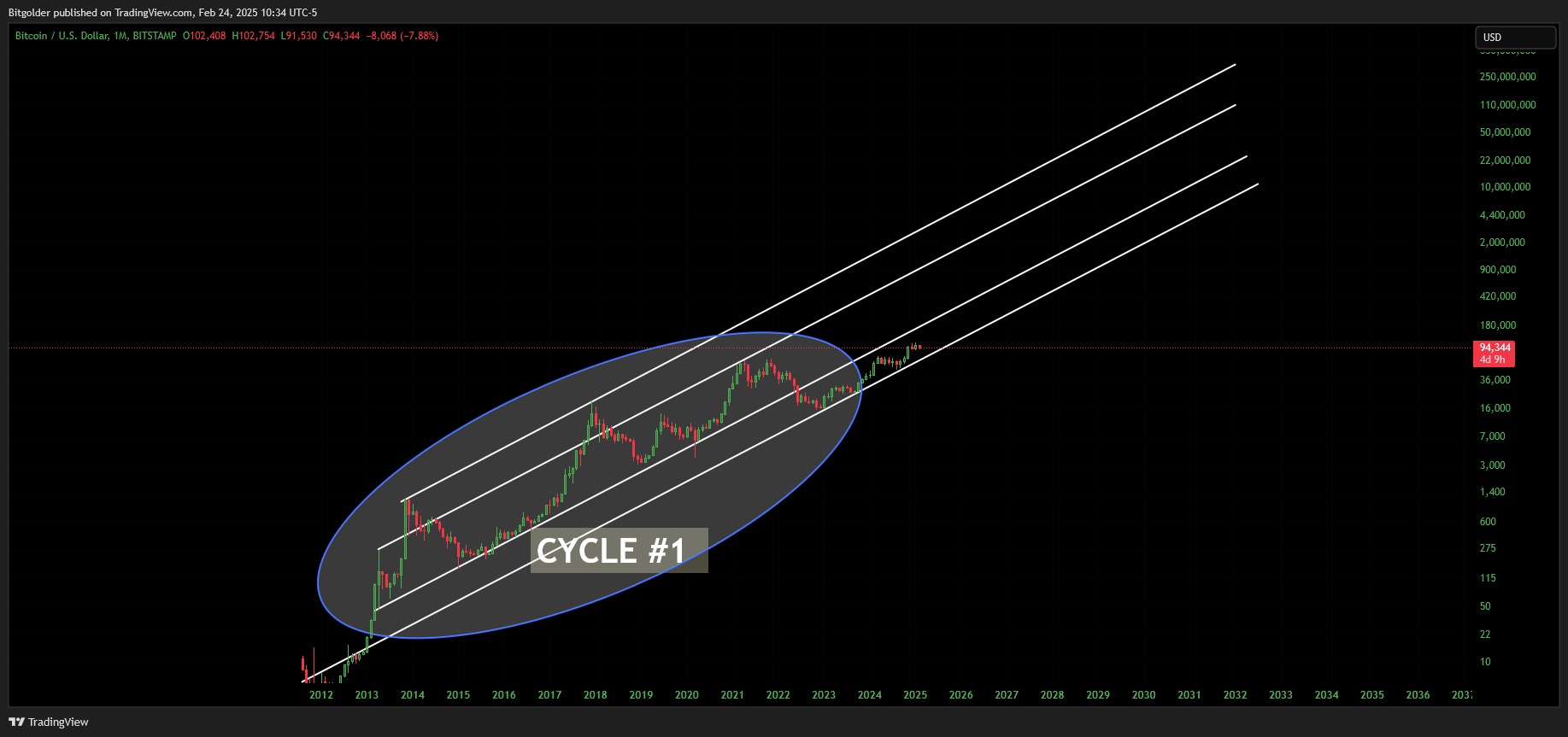
Task: Click the 2034 label on time axis
Action: click(x=1327, y=695)
